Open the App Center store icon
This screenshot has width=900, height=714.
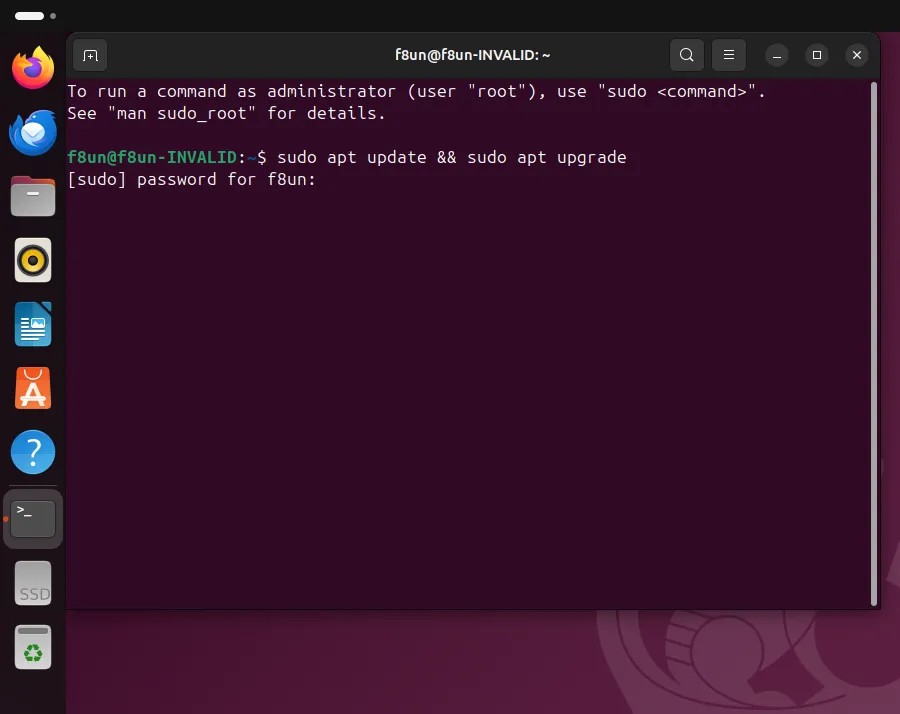[x=33, y=388]
